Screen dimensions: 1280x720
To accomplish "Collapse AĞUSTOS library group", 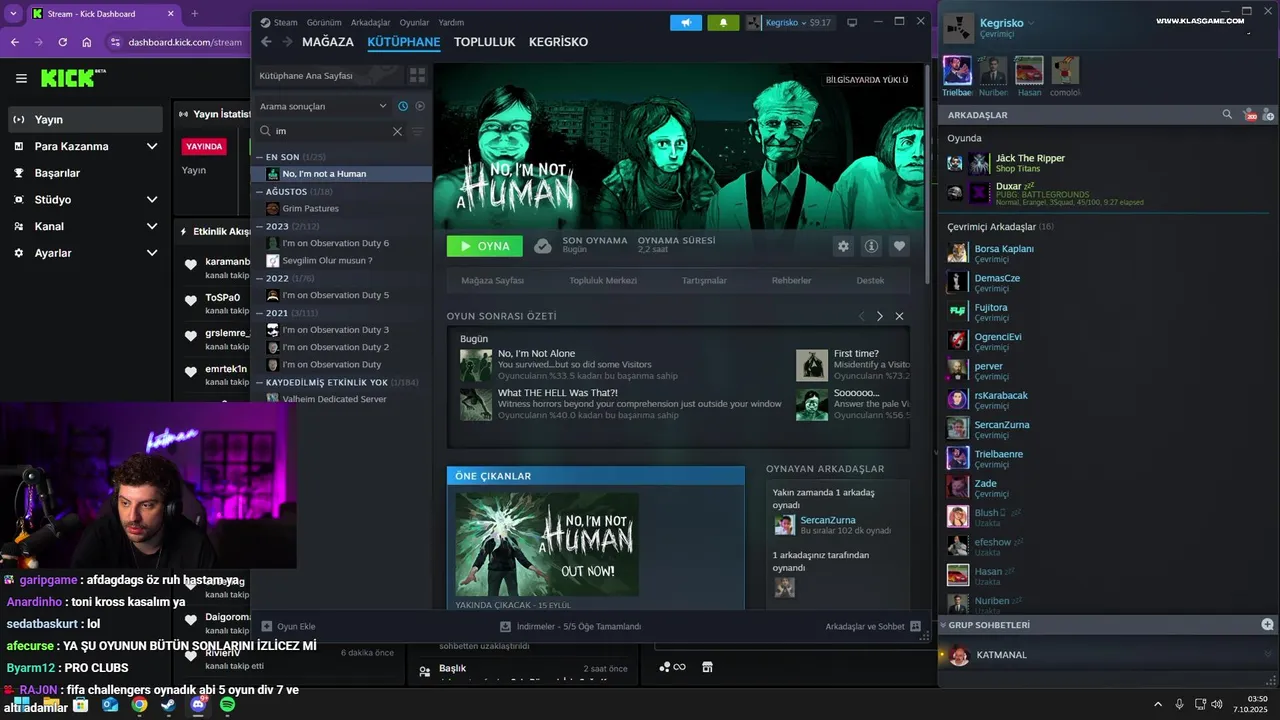I will (260, 191).
